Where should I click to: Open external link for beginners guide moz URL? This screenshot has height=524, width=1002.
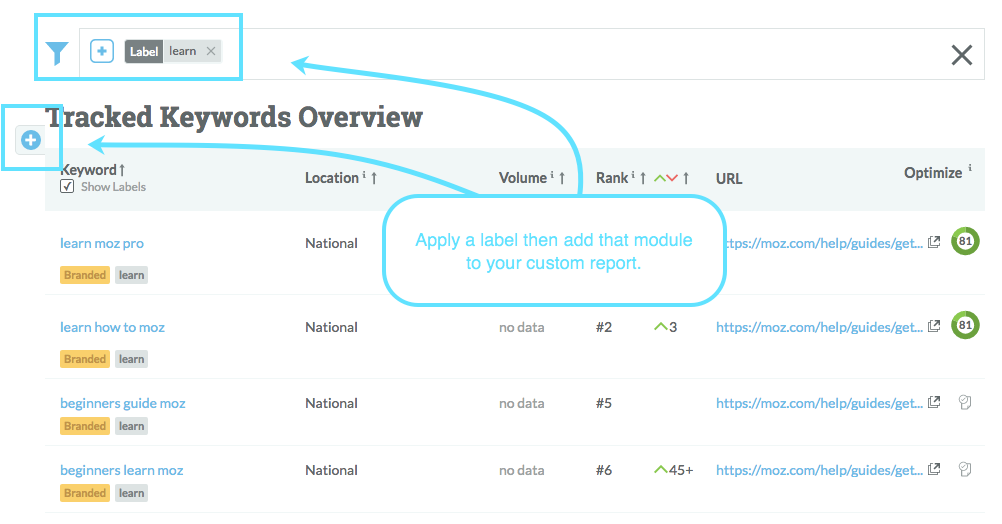934,402
